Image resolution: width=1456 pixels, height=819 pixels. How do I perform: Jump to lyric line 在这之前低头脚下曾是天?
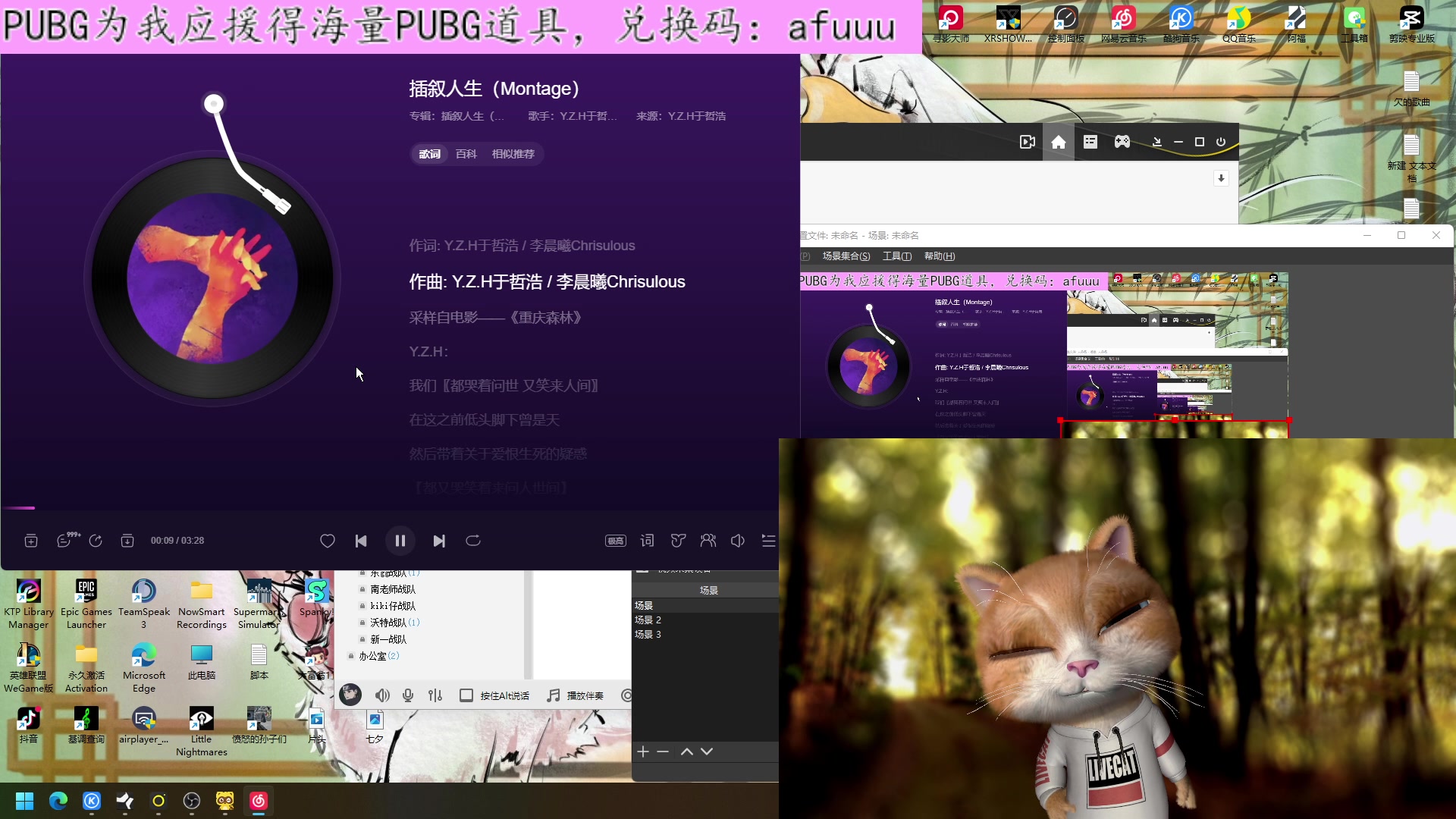tap(485, 420)
